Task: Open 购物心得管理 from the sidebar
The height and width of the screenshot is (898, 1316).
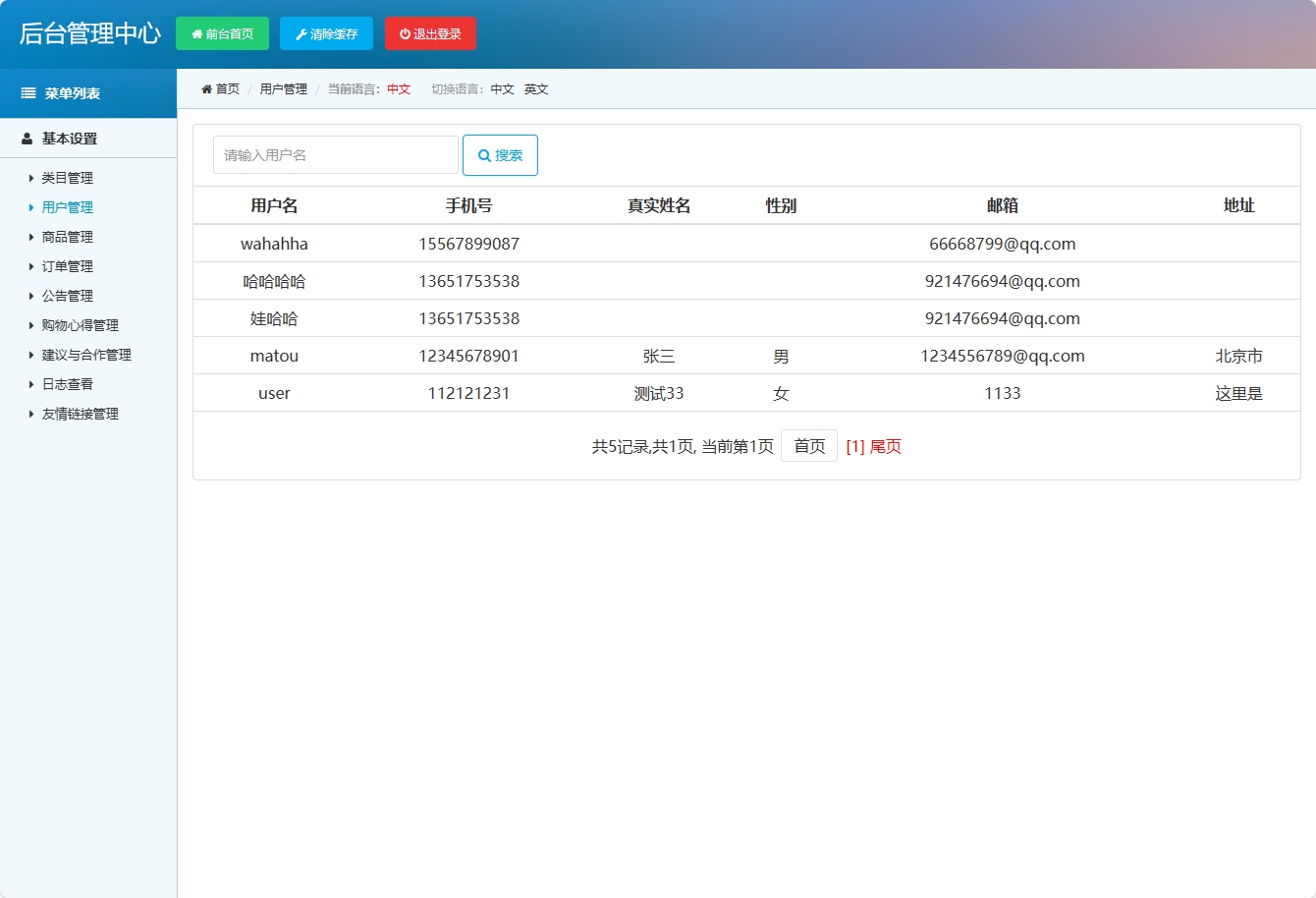Action: (x=79, y=325)
